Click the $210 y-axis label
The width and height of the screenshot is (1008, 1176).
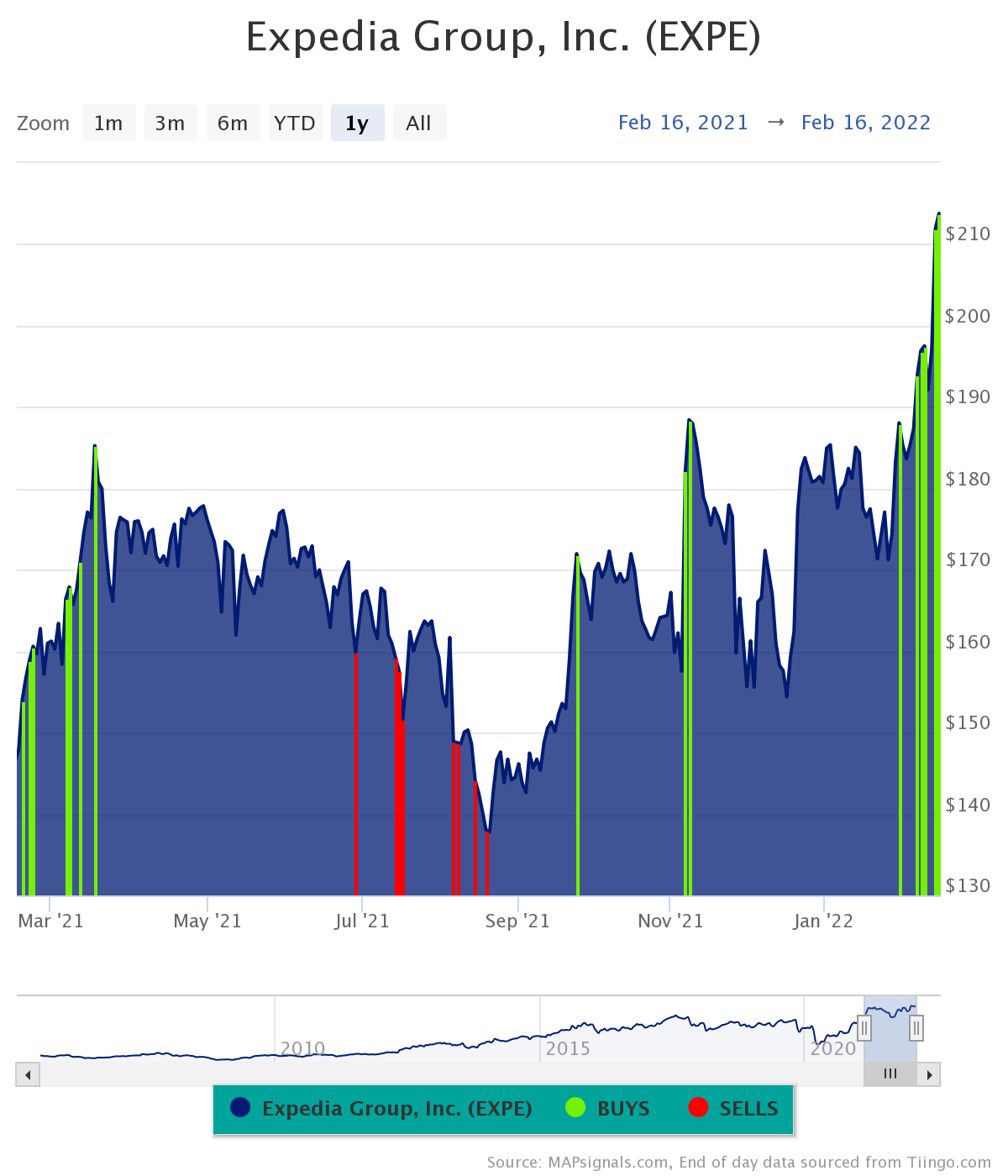pos(968,234)
